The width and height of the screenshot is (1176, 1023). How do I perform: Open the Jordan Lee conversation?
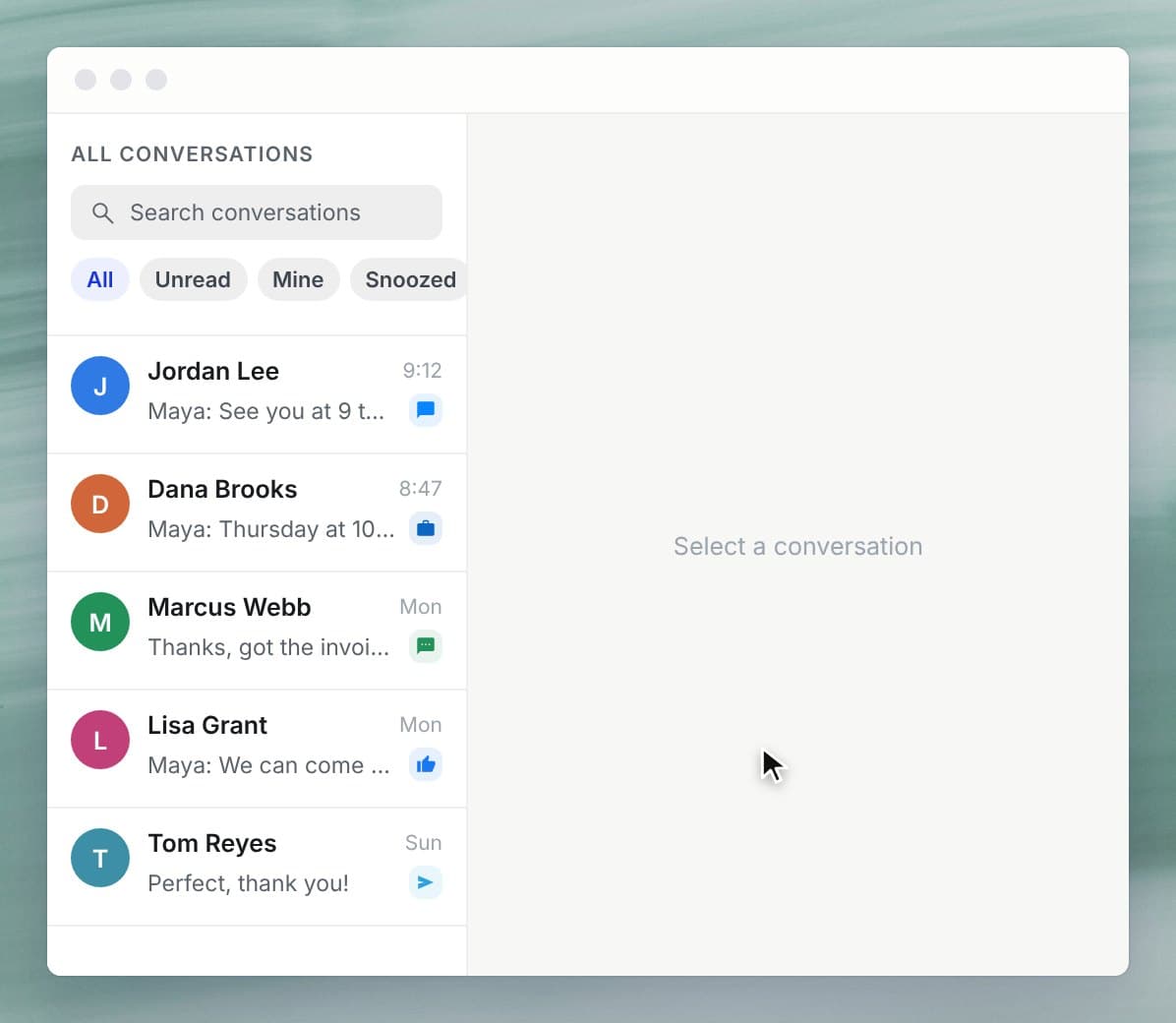257,394
